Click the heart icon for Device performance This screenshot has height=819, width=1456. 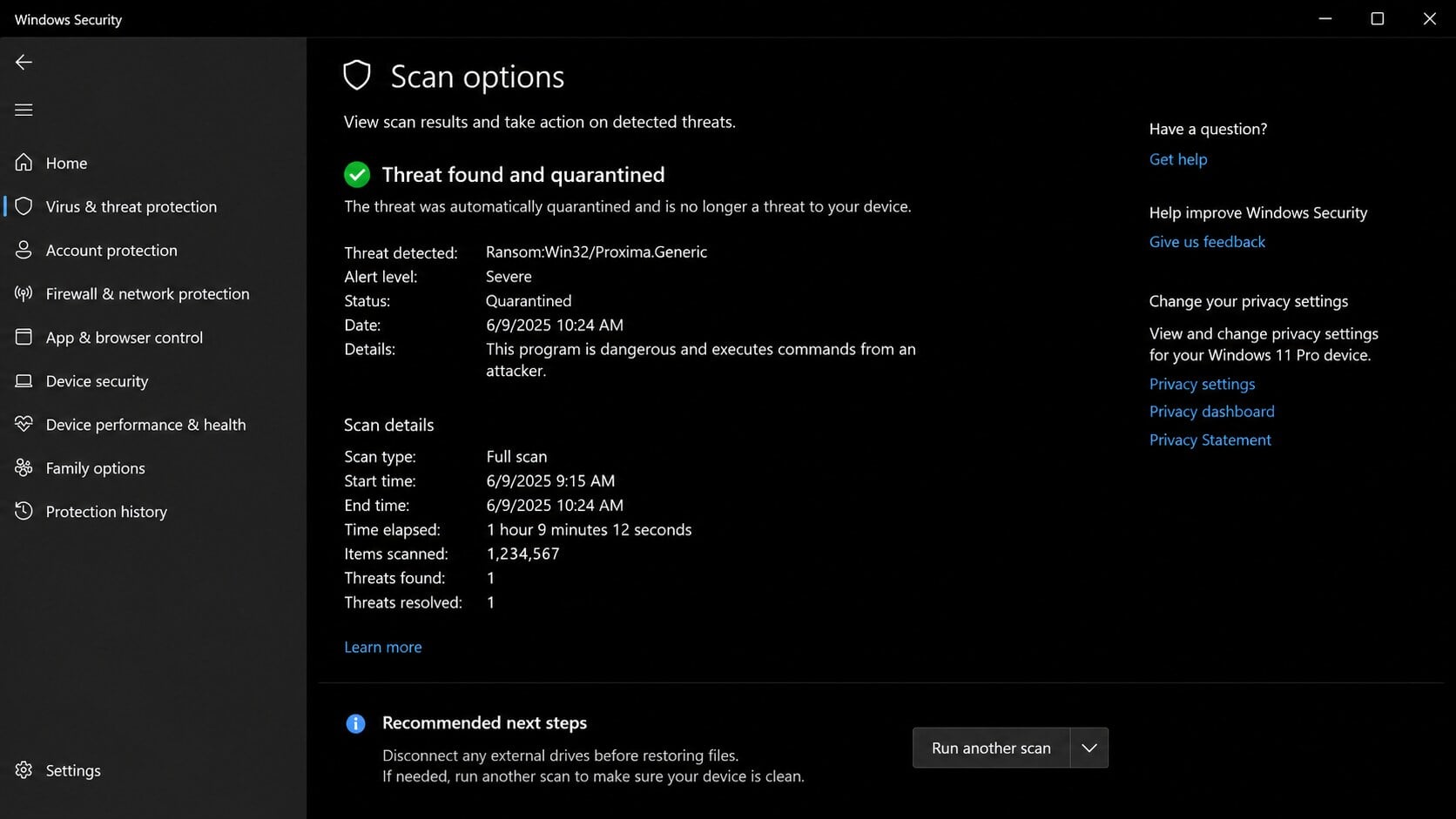click(24, 424)
